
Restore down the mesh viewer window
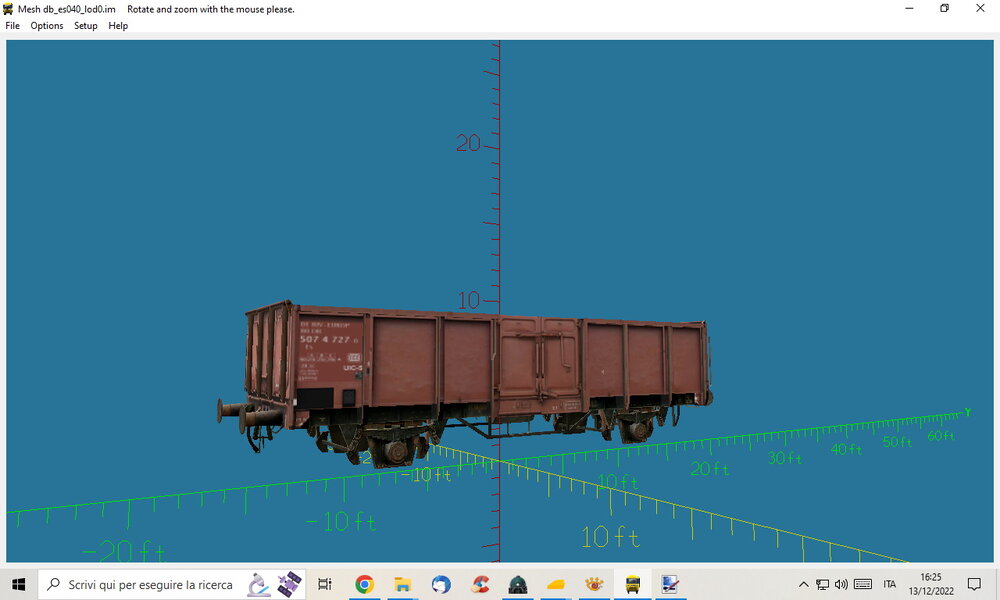coord(945,8)
